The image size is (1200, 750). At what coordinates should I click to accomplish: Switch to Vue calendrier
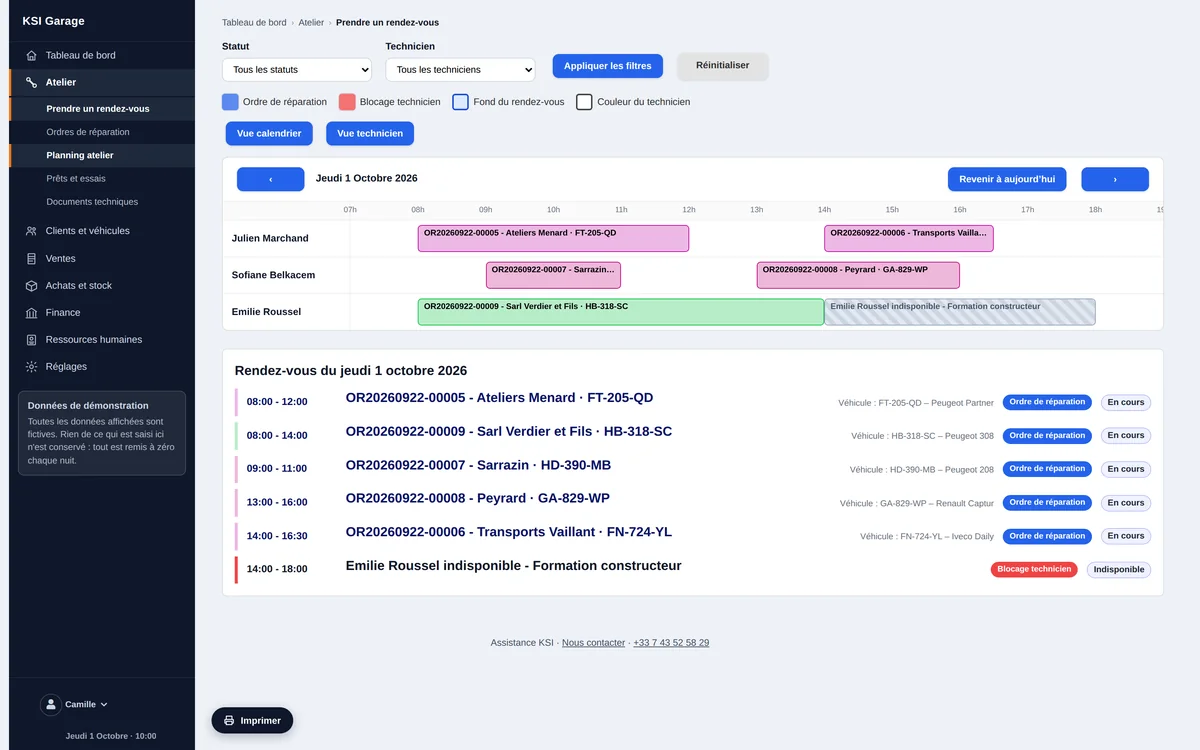pos(269,134)
